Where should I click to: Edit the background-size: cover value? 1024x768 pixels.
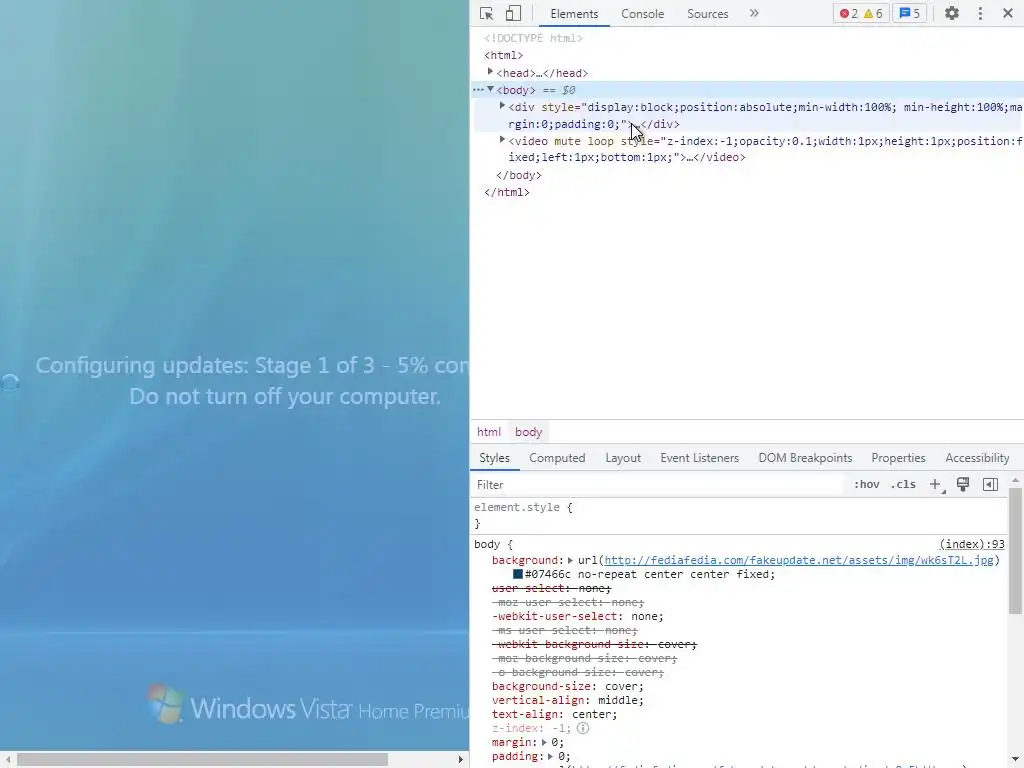tap(622, 686)
